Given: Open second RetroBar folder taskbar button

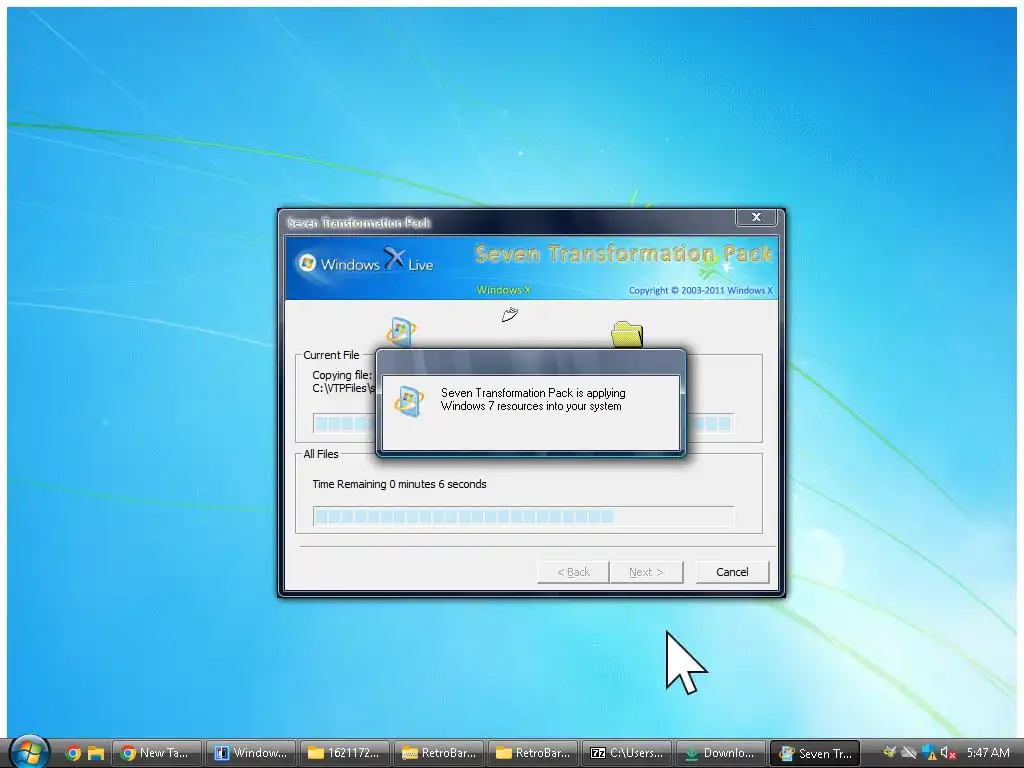Looking at the screenshot, I should click(x=533, y=753).
